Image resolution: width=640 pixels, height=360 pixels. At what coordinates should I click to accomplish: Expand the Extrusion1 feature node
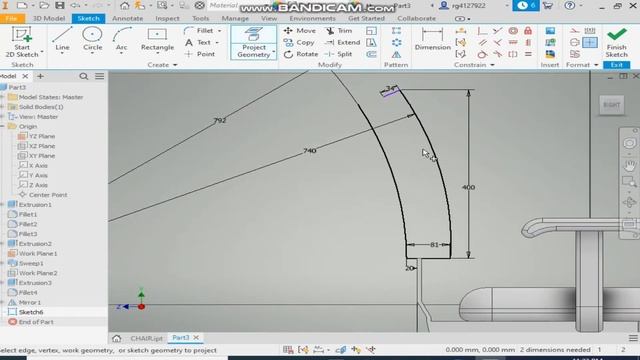(x=2, y=204)
